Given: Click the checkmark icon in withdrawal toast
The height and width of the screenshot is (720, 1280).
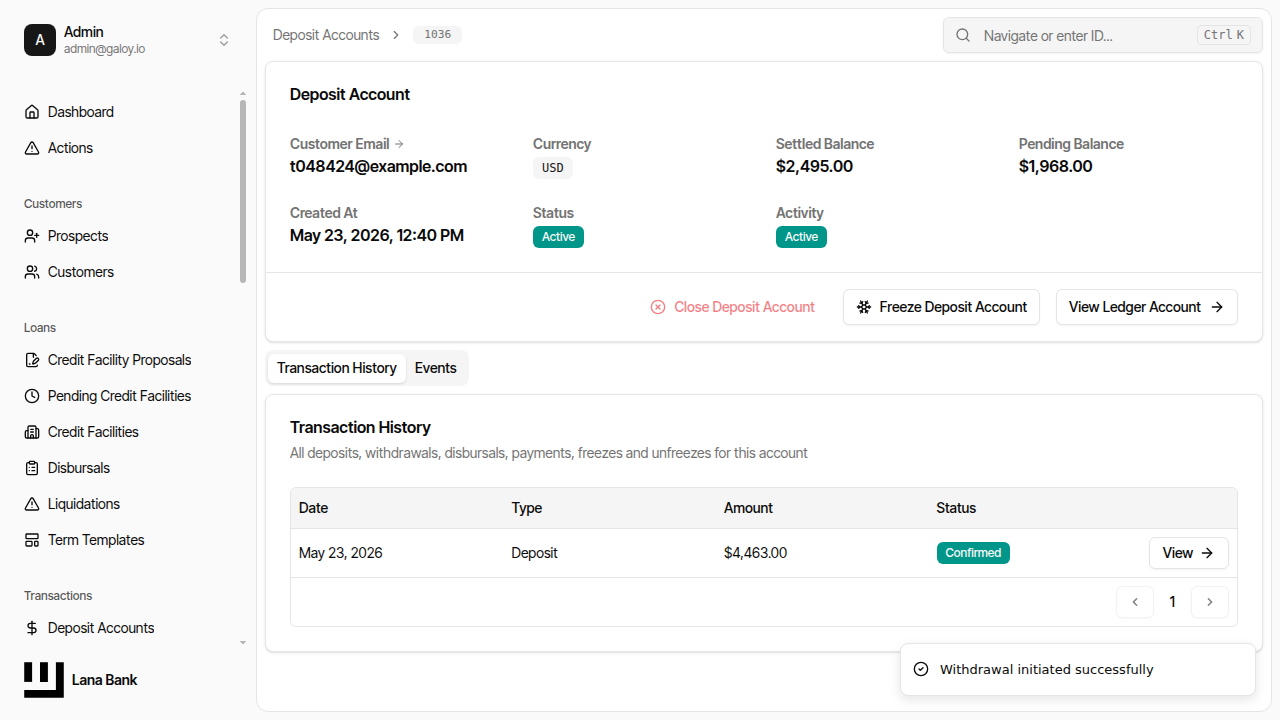Looking at the screenshot, I should click(921, 669).
